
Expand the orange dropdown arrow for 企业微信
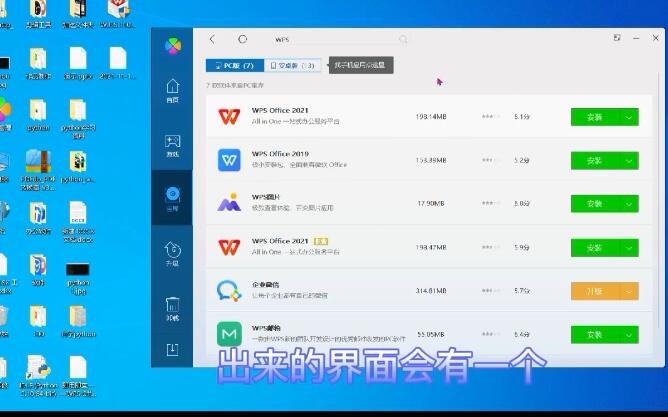coord(629,291)
